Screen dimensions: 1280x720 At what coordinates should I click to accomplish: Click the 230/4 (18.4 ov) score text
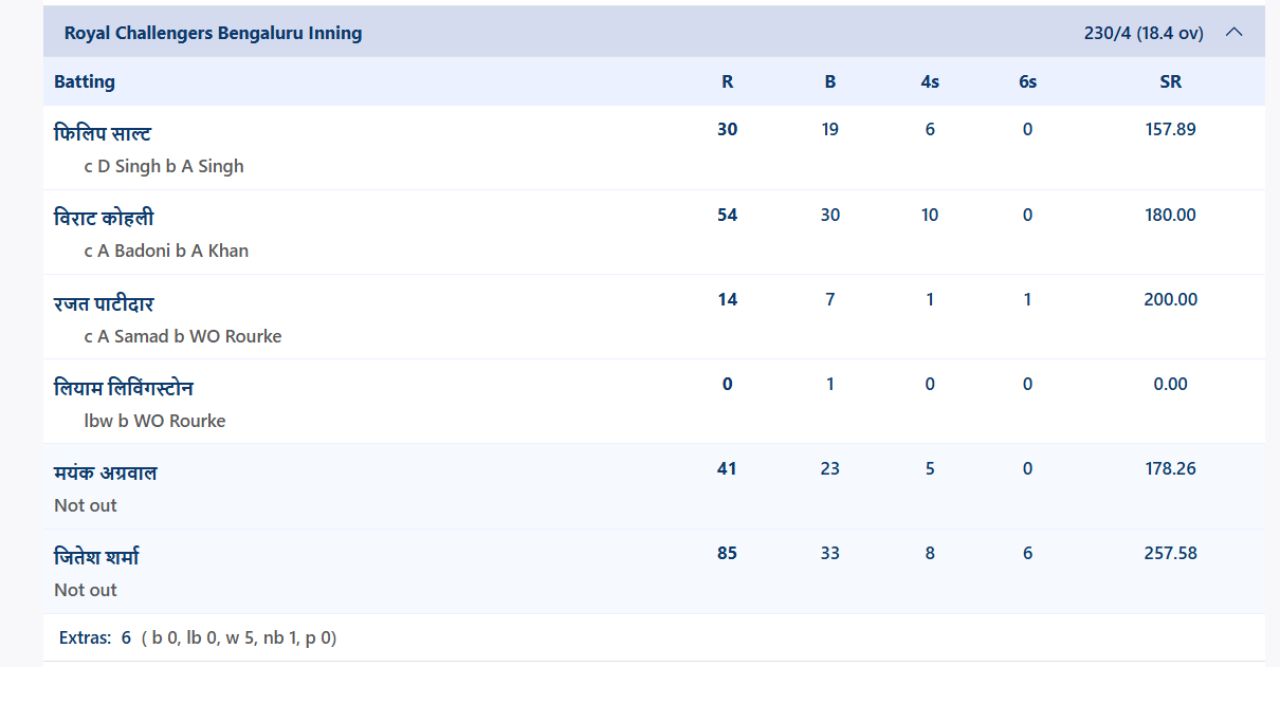(1143, 33)
